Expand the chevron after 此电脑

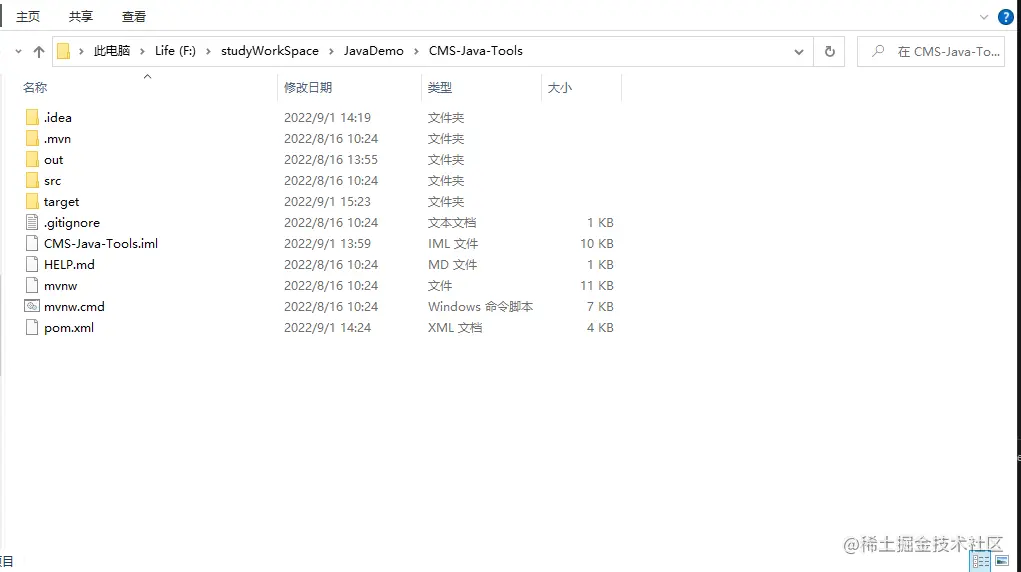pyautogui.click(x=143, y=51)
